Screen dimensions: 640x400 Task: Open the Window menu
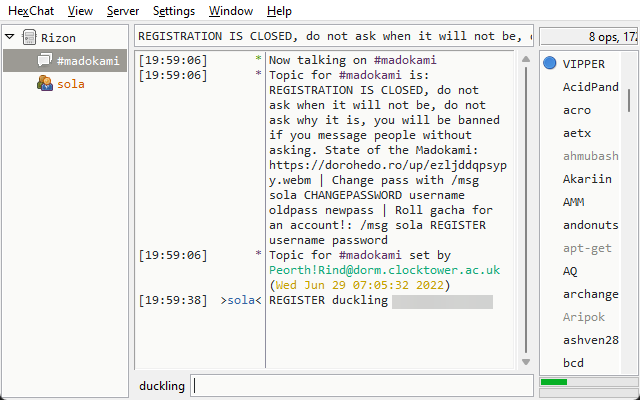tap(231, 11)
